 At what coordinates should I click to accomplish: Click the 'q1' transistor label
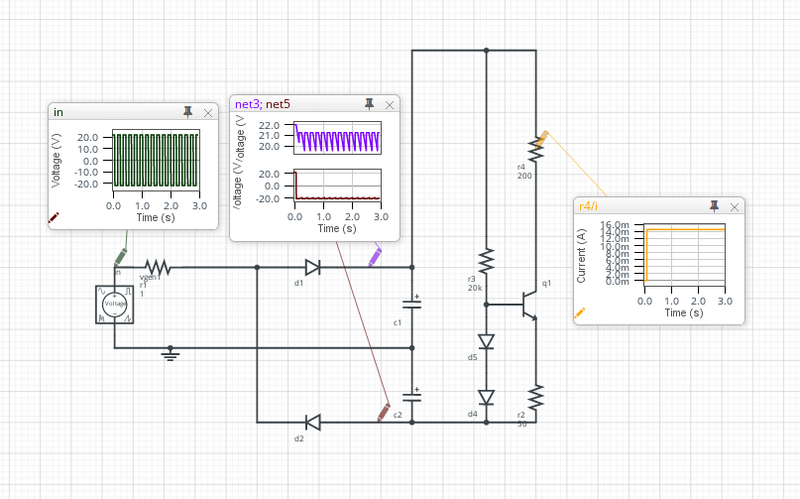tap(546, 283)
